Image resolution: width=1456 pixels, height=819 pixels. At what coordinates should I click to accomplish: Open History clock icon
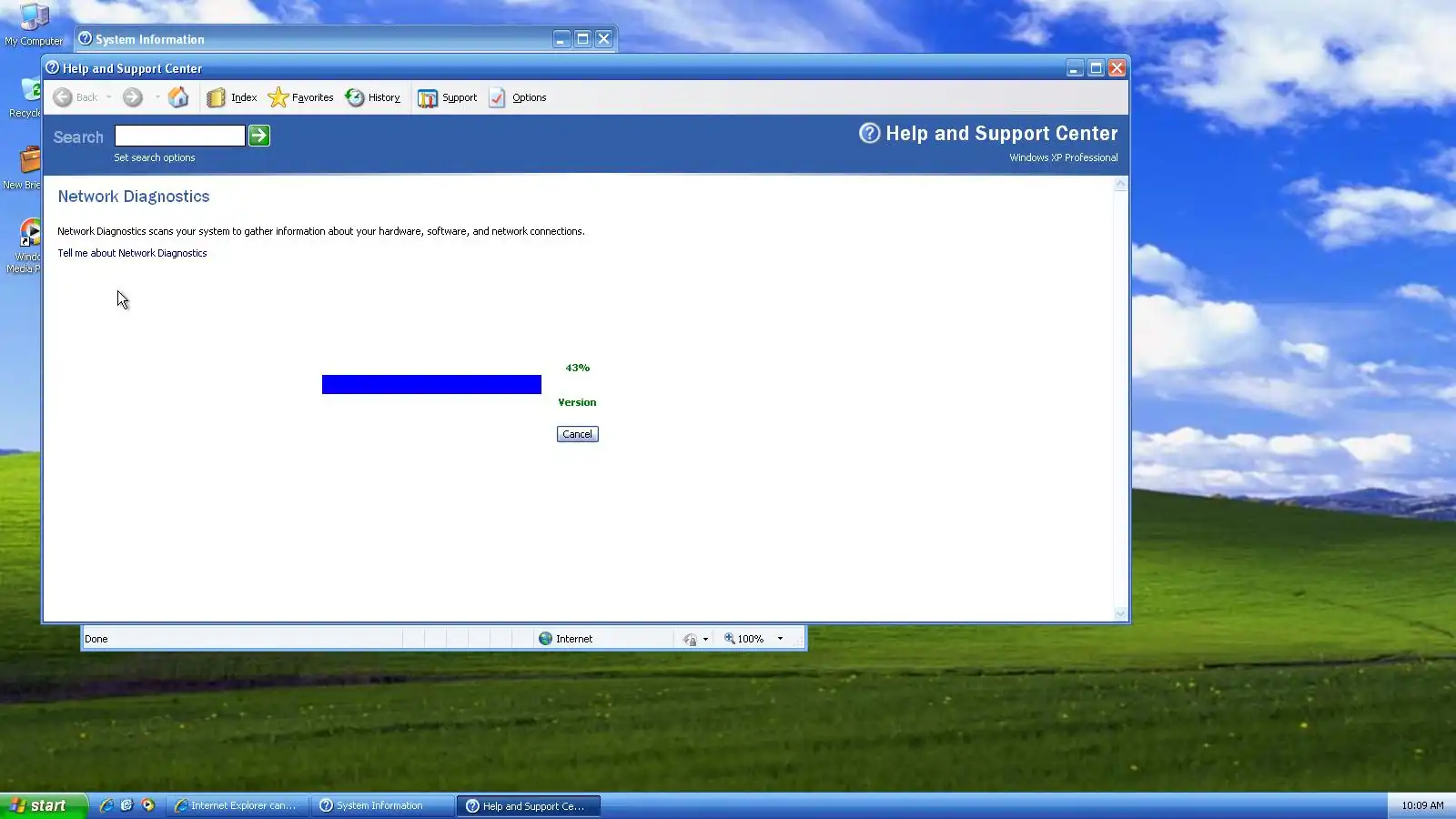354,97
